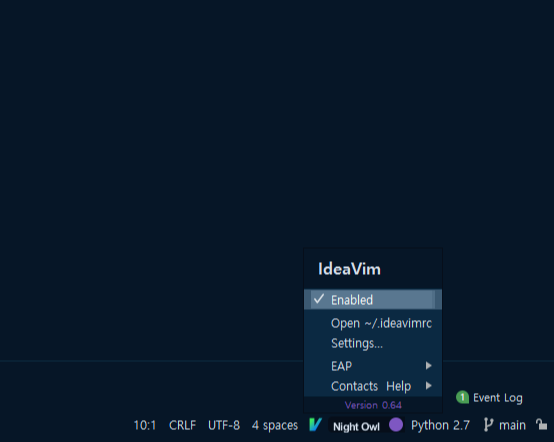Open IdeaVim Settings... entry
Viewport: 554px width, 442px height.
[x=373, y=343]
